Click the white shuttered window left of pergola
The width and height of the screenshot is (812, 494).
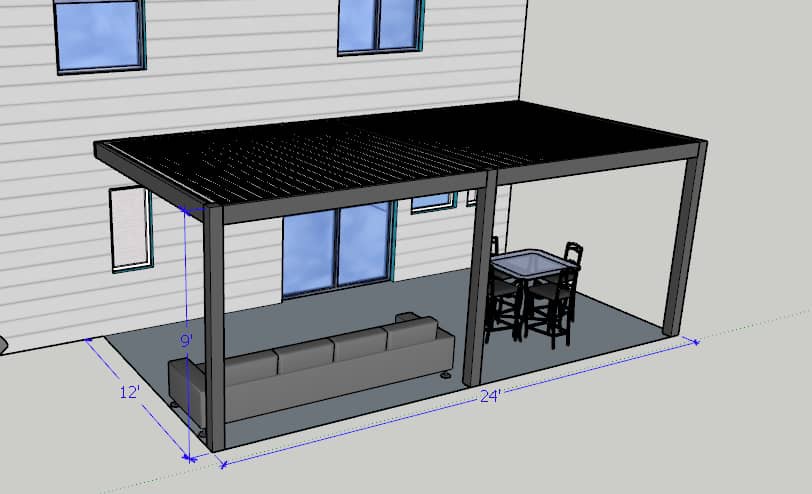coord(130,229)
